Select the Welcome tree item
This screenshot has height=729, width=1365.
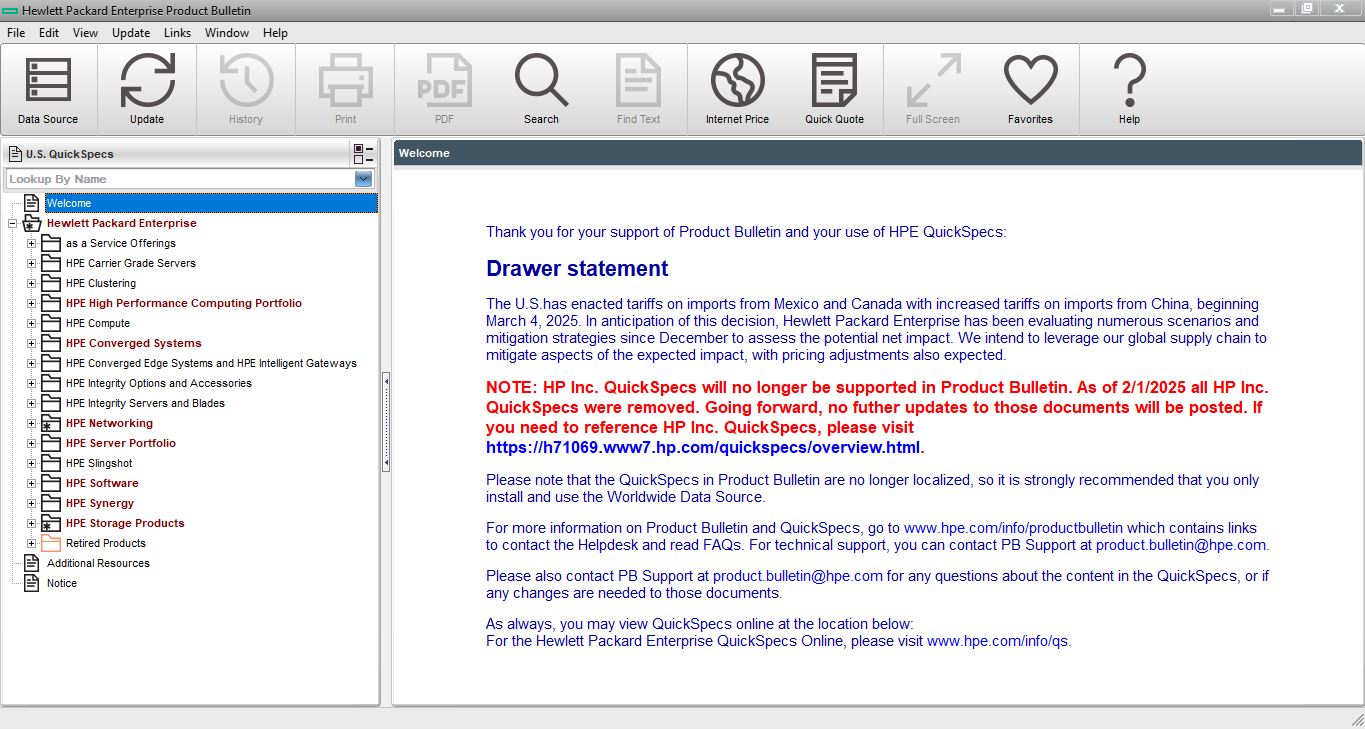[x=211, y=203]
